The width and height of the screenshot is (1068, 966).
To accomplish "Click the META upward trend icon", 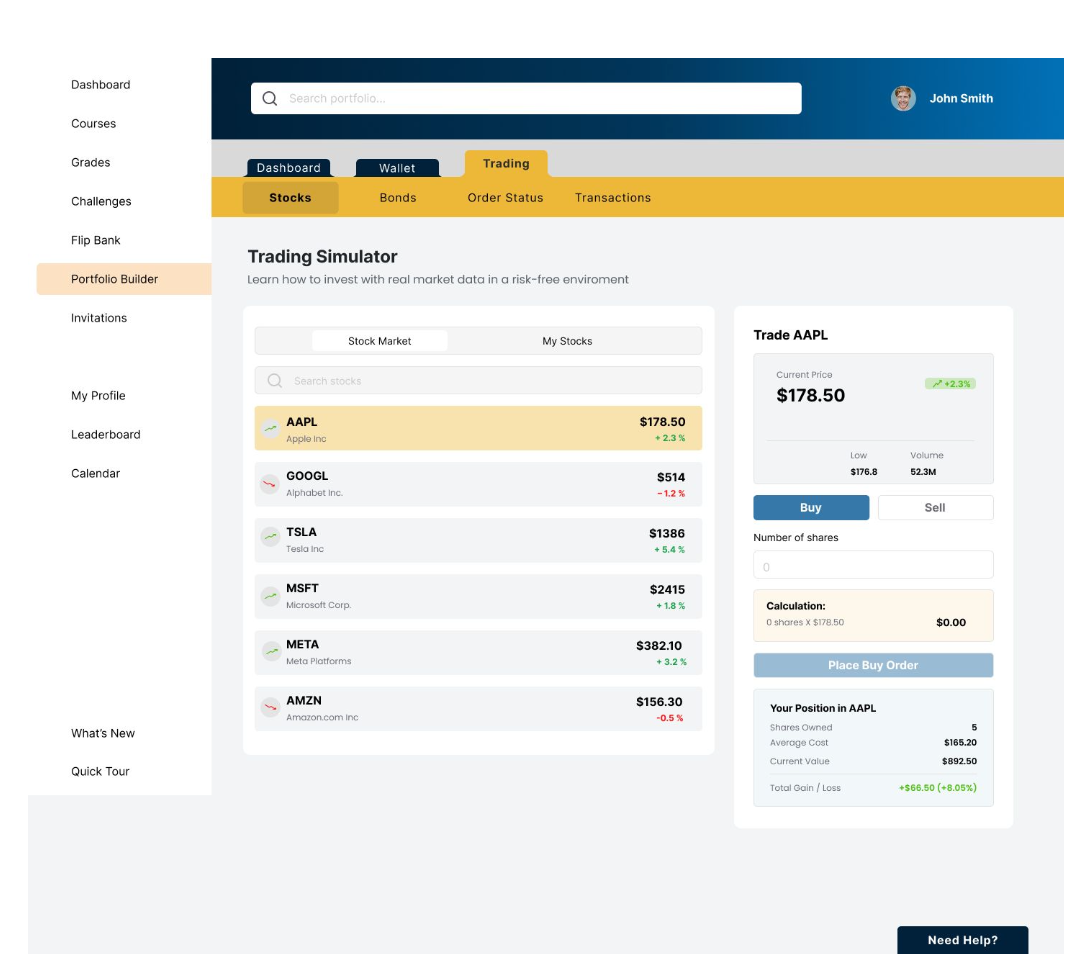I will [272, 651].
